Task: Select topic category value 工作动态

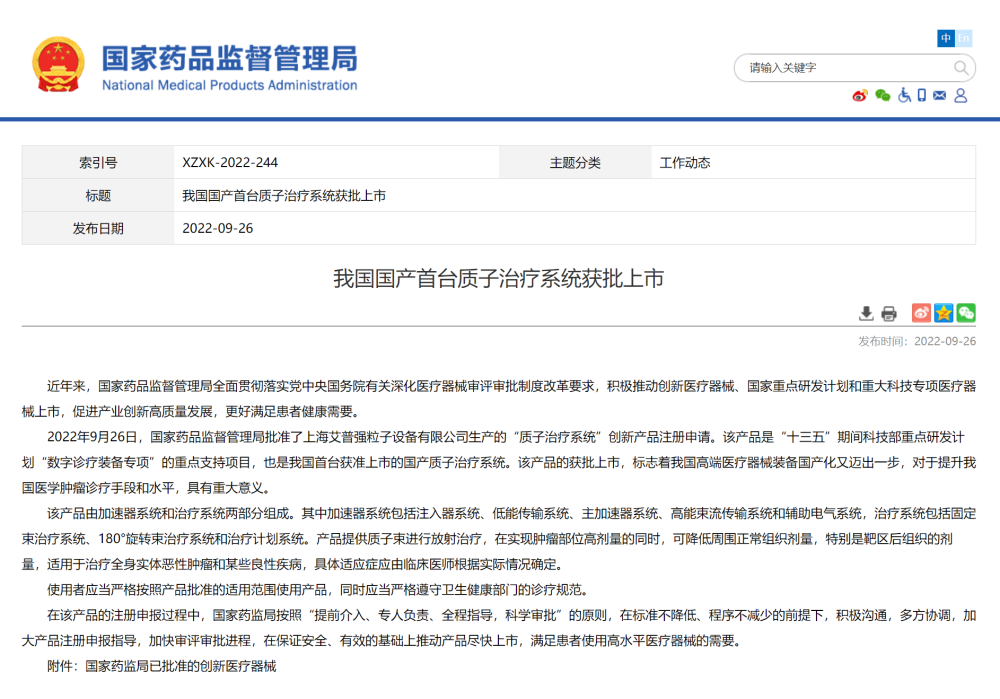Action: click(685, 163)
